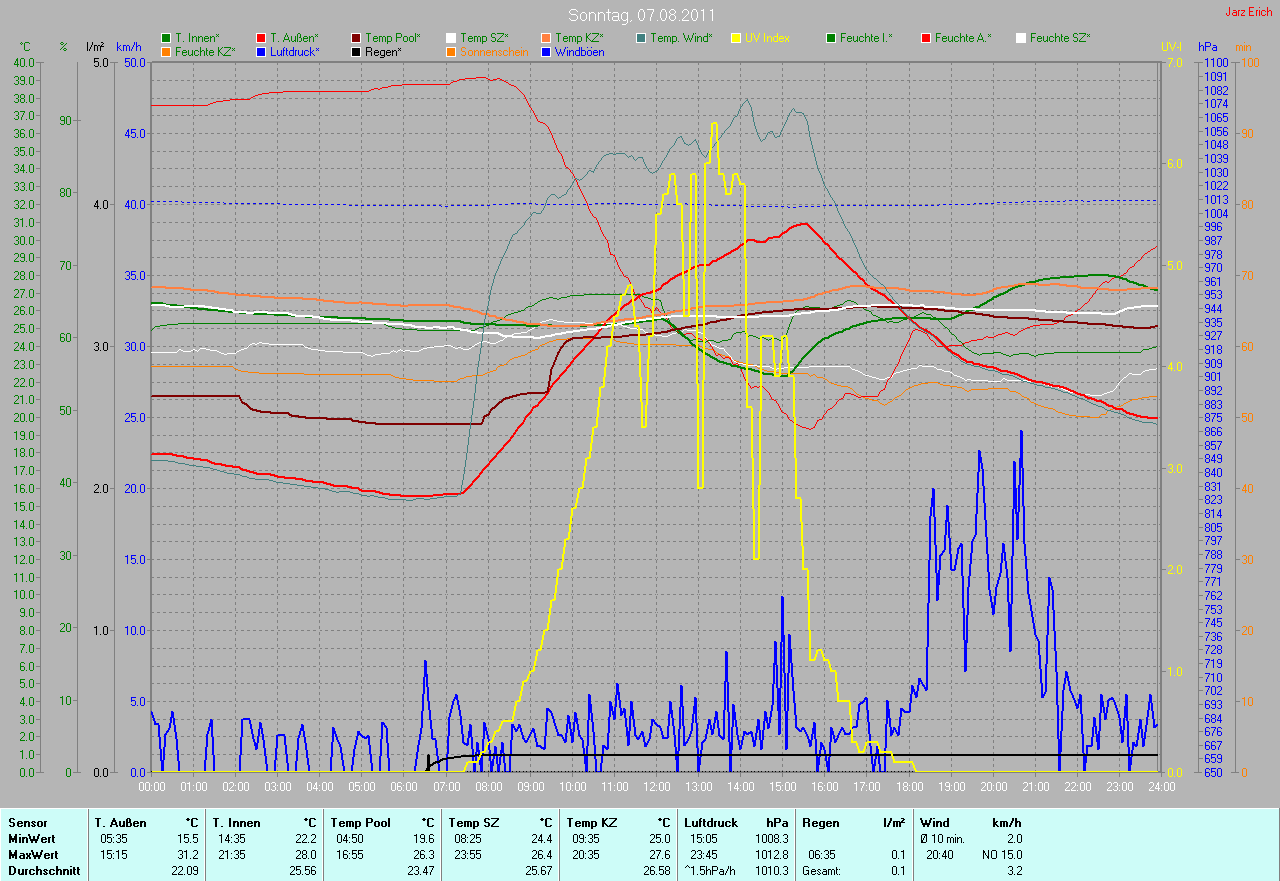Select the 'Feuchte I.*' legend label

(x=866, y=38)
